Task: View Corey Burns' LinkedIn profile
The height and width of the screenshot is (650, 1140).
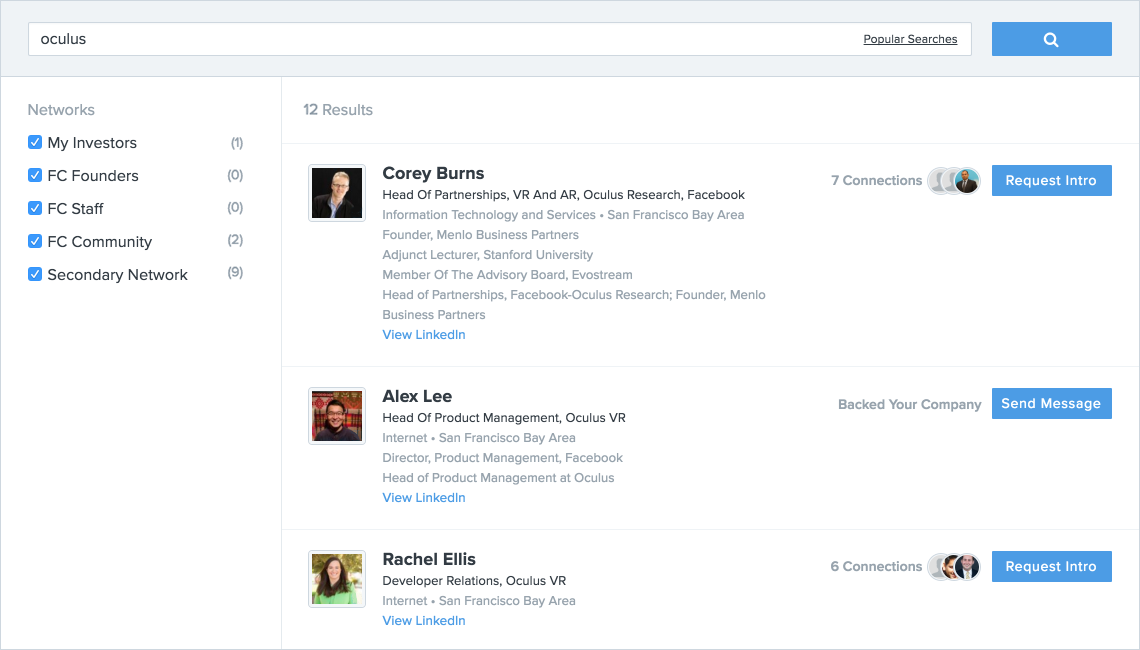Action: click(424, 335)
